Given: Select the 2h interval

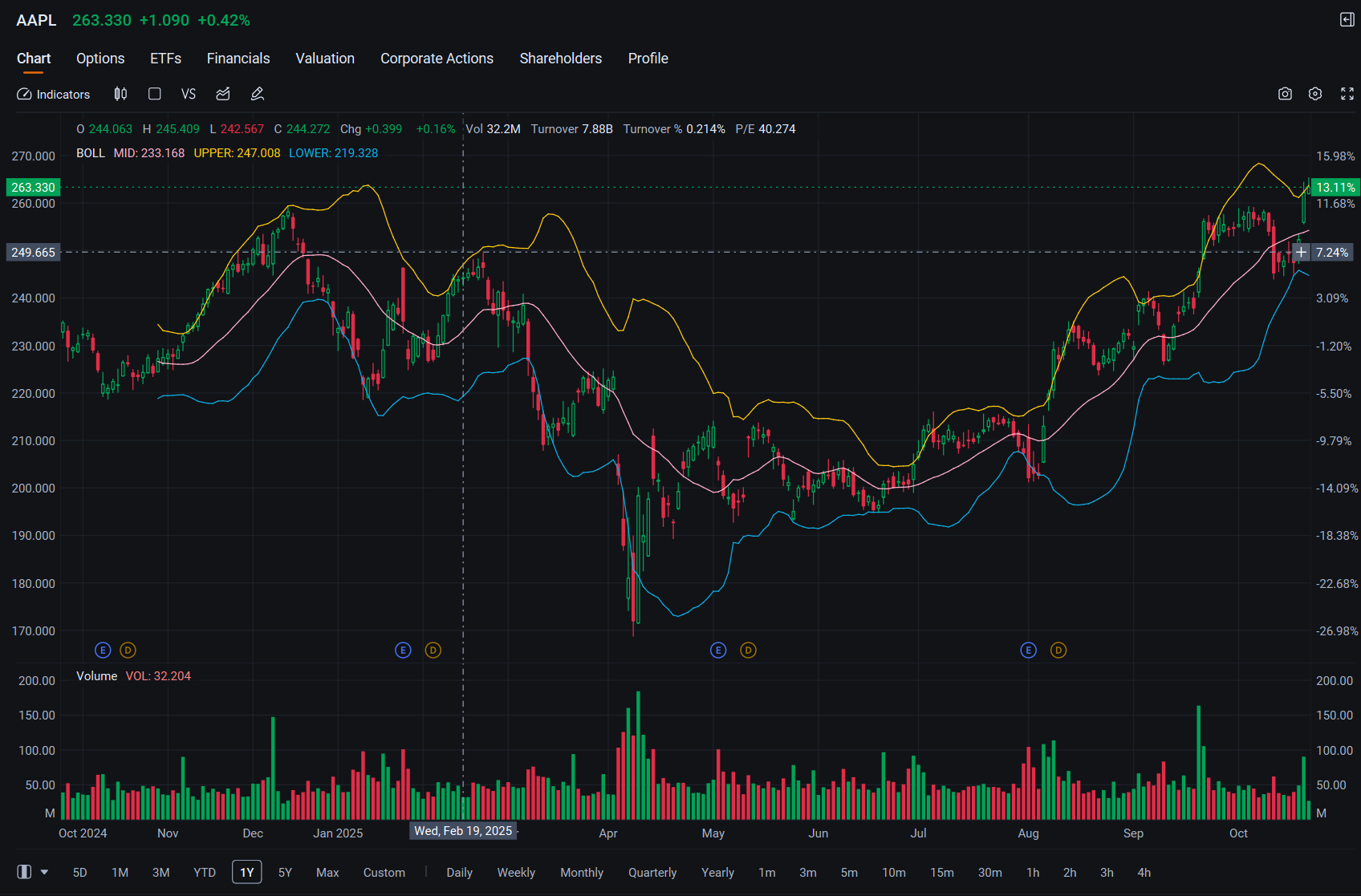Looking at the screenshot, I should click(1070, 873).
